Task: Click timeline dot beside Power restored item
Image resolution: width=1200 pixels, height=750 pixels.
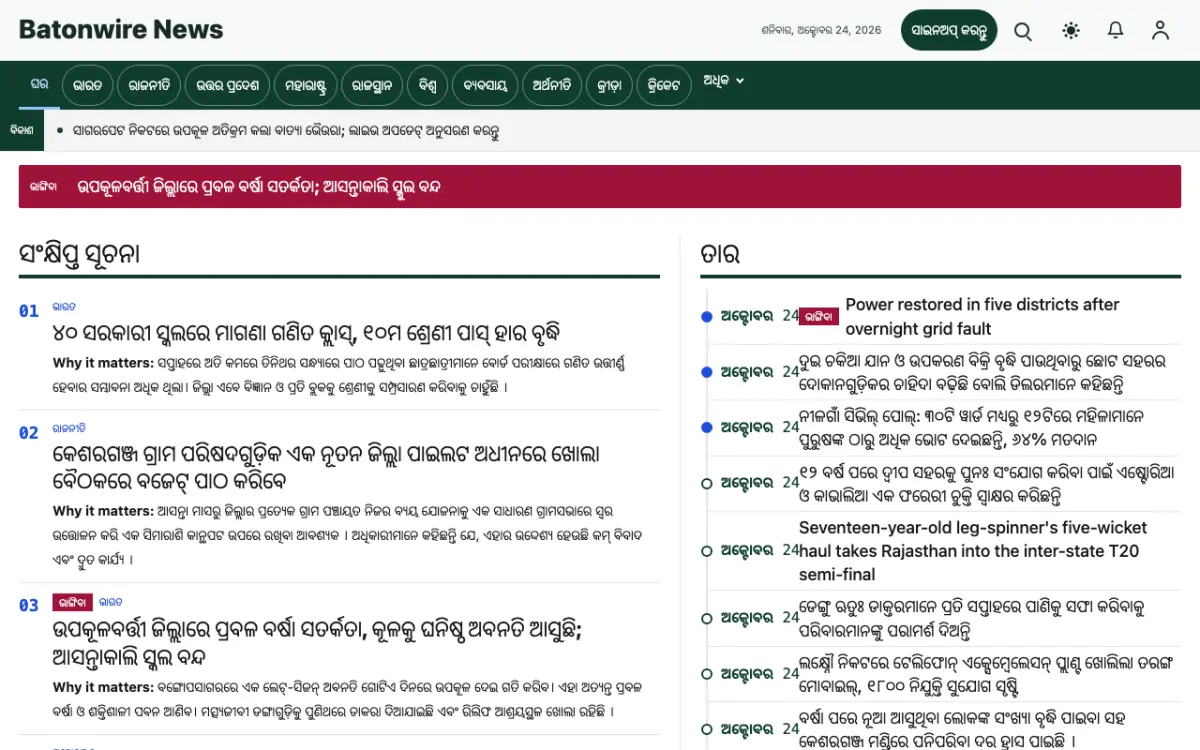Action: [x=707, y=316]
